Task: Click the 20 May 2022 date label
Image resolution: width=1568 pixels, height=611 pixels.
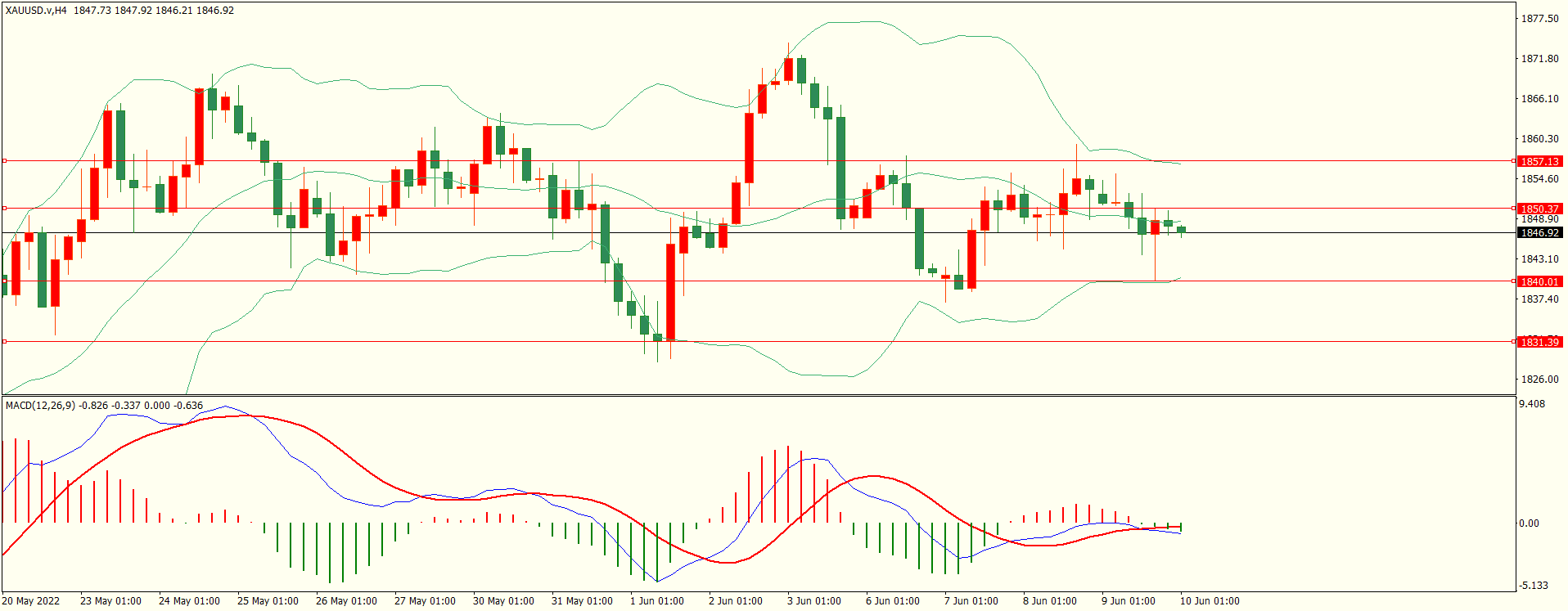Action: tap(31, 601)
